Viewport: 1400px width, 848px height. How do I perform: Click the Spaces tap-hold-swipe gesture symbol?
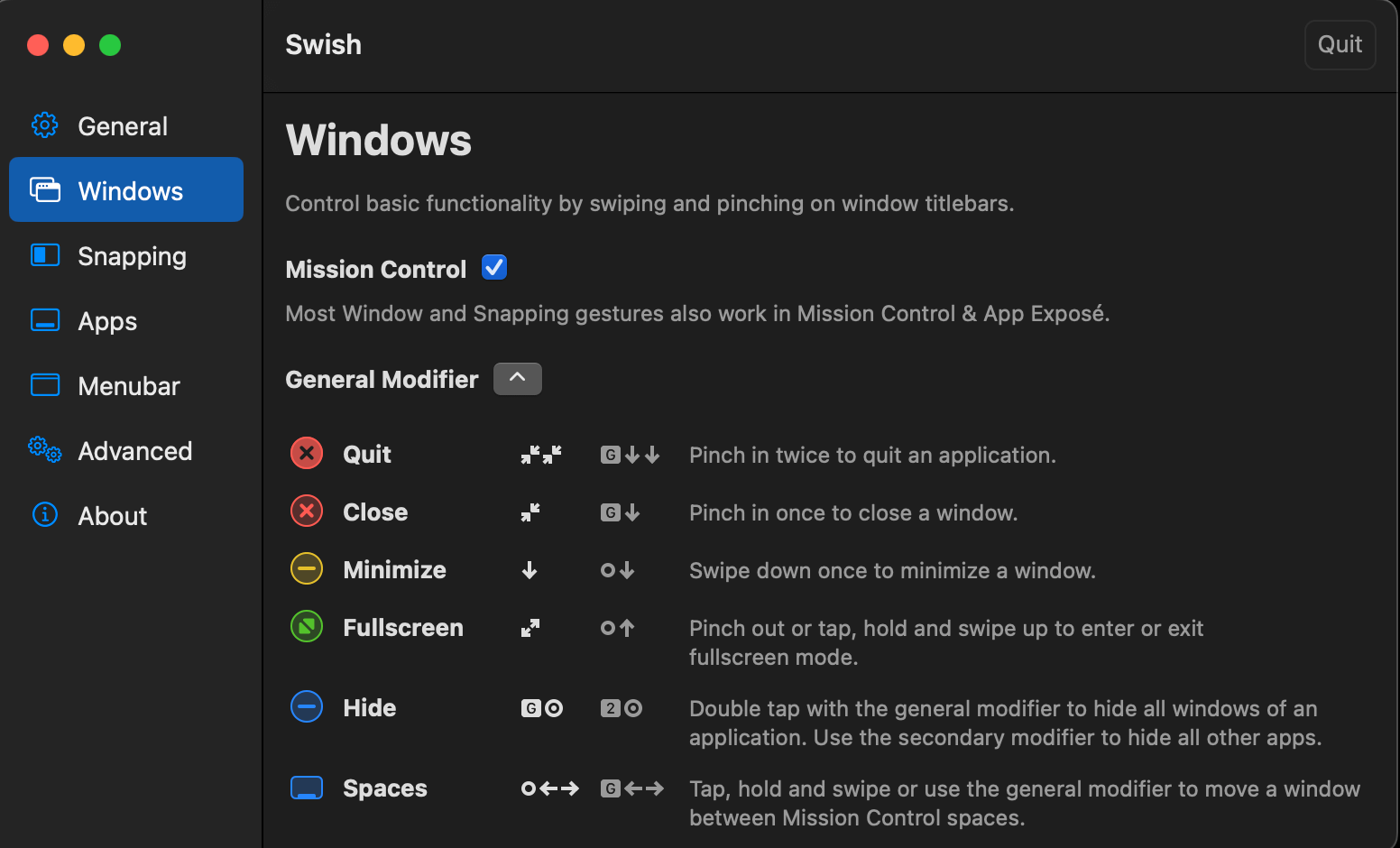click(x=549, y=788)
